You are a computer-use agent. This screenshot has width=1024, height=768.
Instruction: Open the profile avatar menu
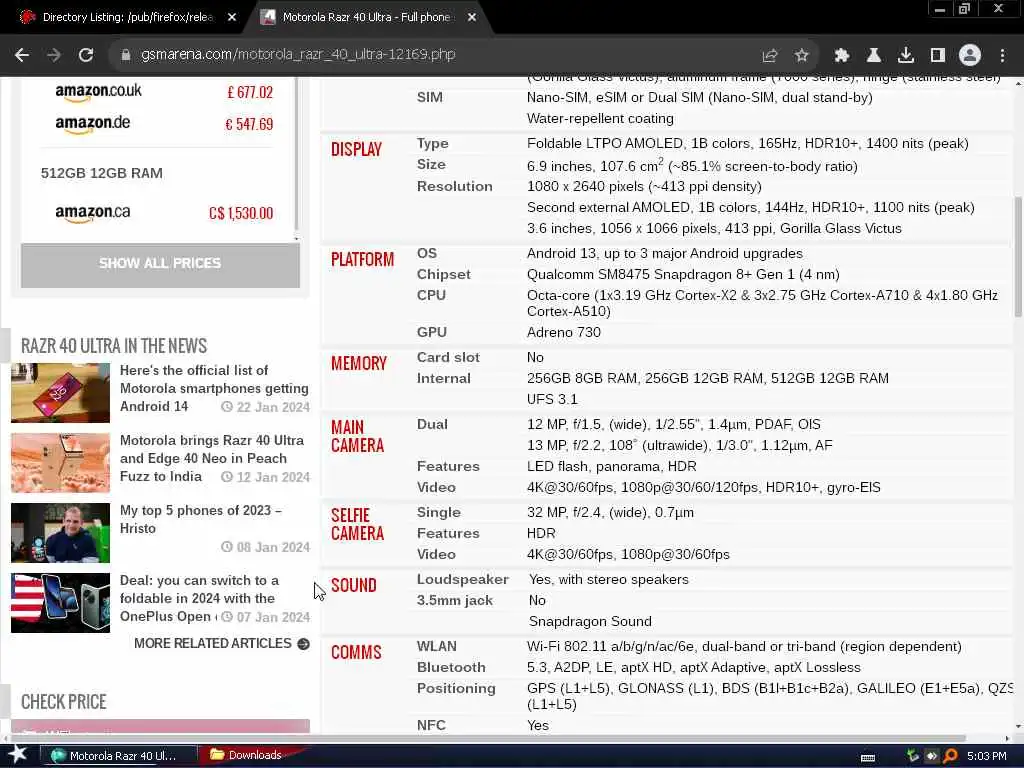click(970, 56)
